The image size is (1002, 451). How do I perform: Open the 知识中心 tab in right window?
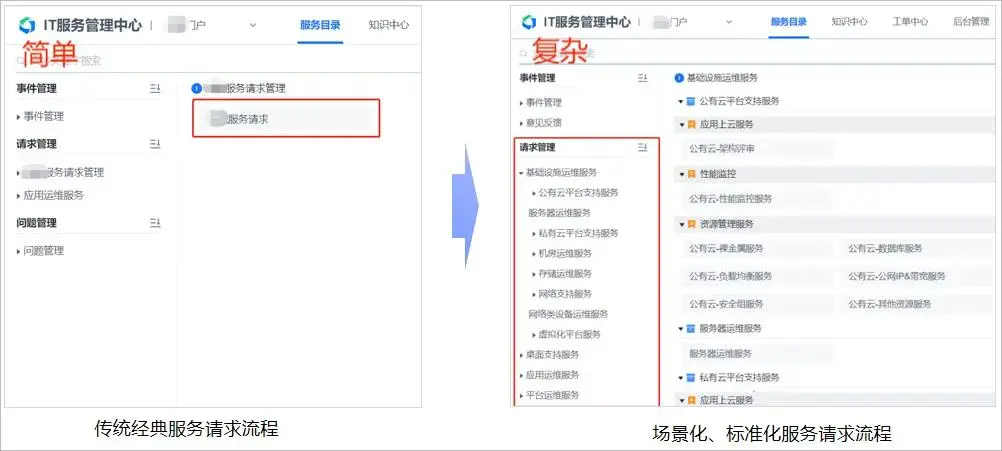(x=849, y=22)
